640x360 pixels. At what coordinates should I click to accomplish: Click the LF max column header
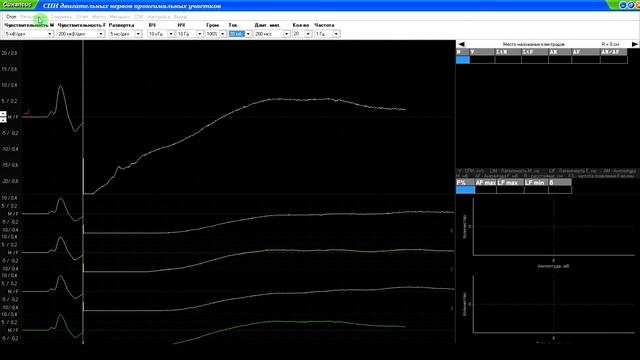click(x=510, y=182)
